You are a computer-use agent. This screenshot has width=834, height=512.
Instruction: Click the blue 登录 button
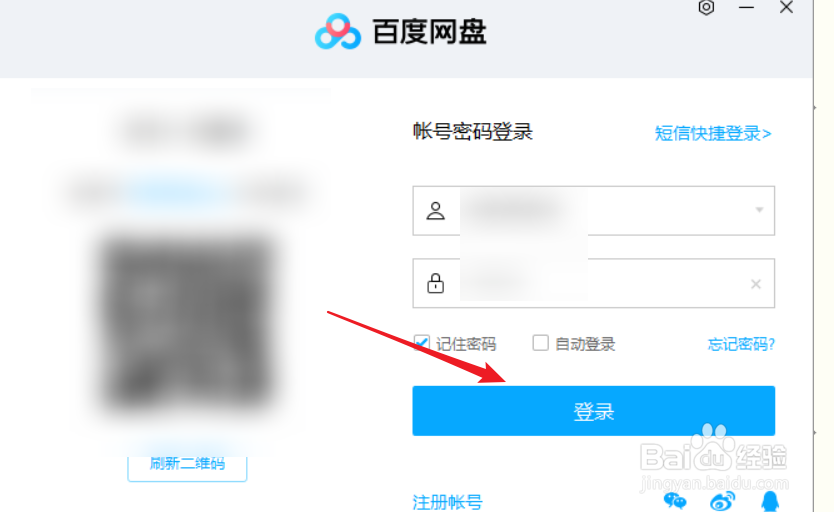tap(594, 411)
